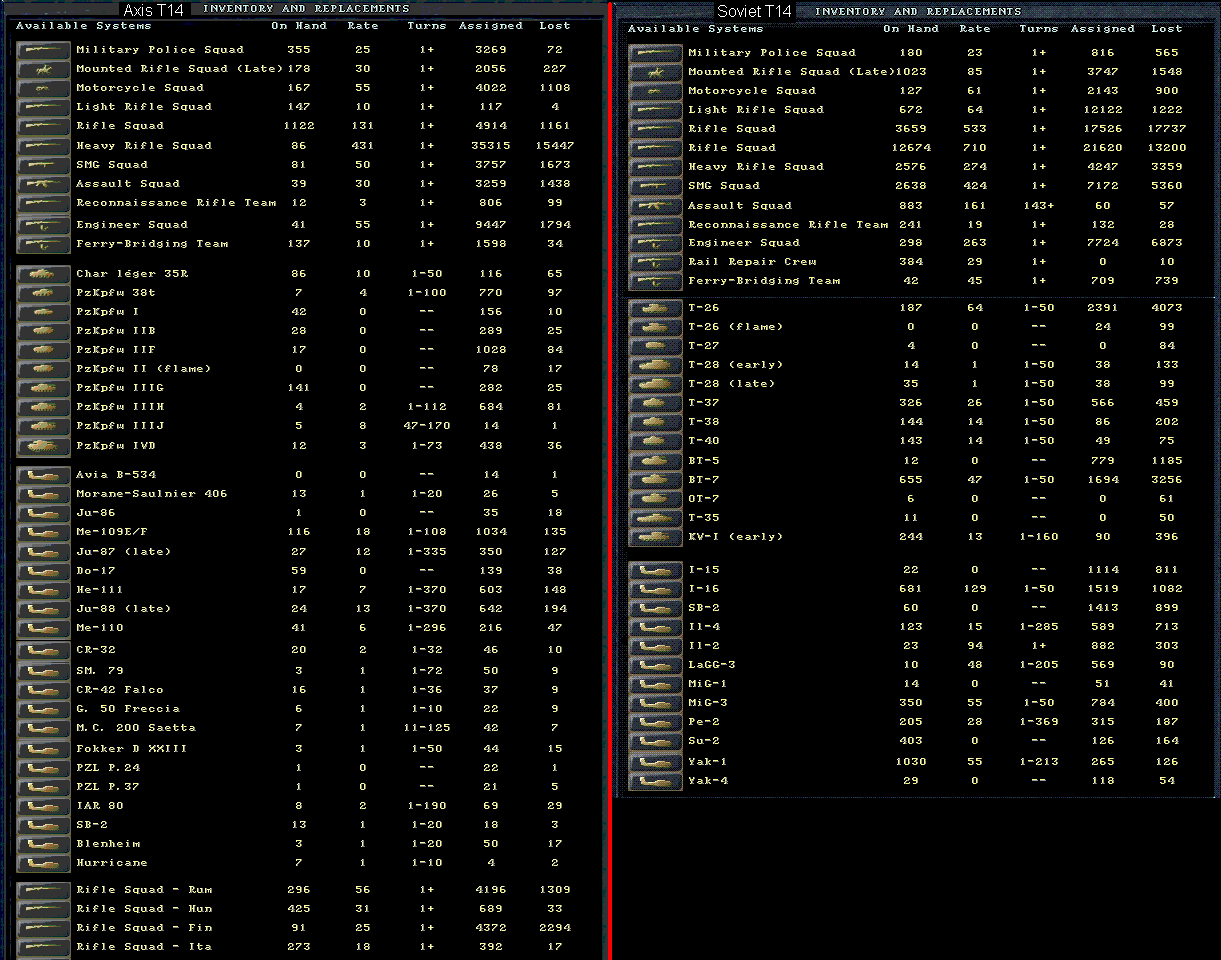Image resolution: width=1221 pixels, height=960 pixels.
Task: Click Rifle Squad - Rum icon
Action: pyautogui.click(x=44, y=890)
